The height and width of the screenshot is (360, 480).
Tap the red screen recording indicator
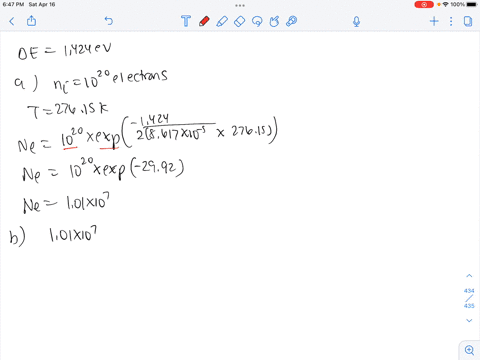pyautogui.click(x=424, y=5)
